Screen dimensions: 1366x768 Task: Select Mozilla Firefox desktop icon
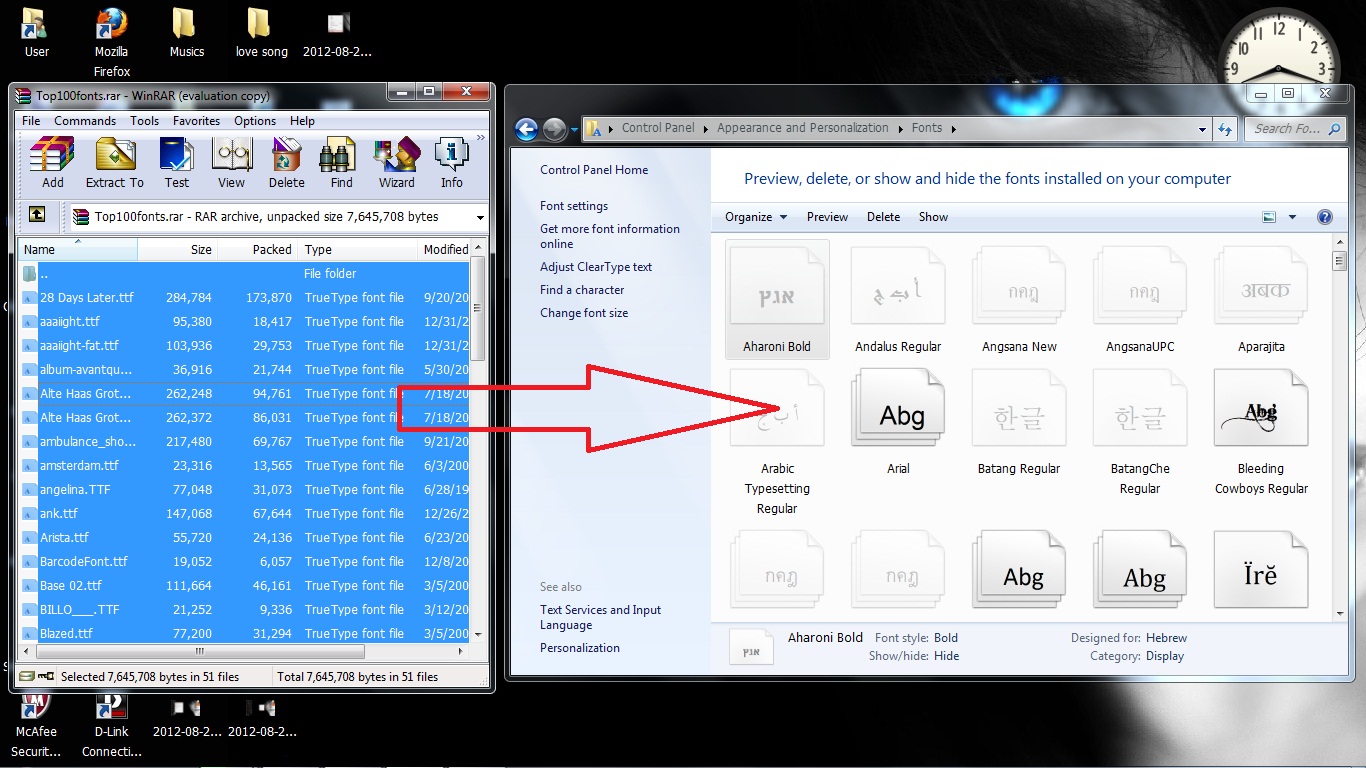[x=112, y=43]
